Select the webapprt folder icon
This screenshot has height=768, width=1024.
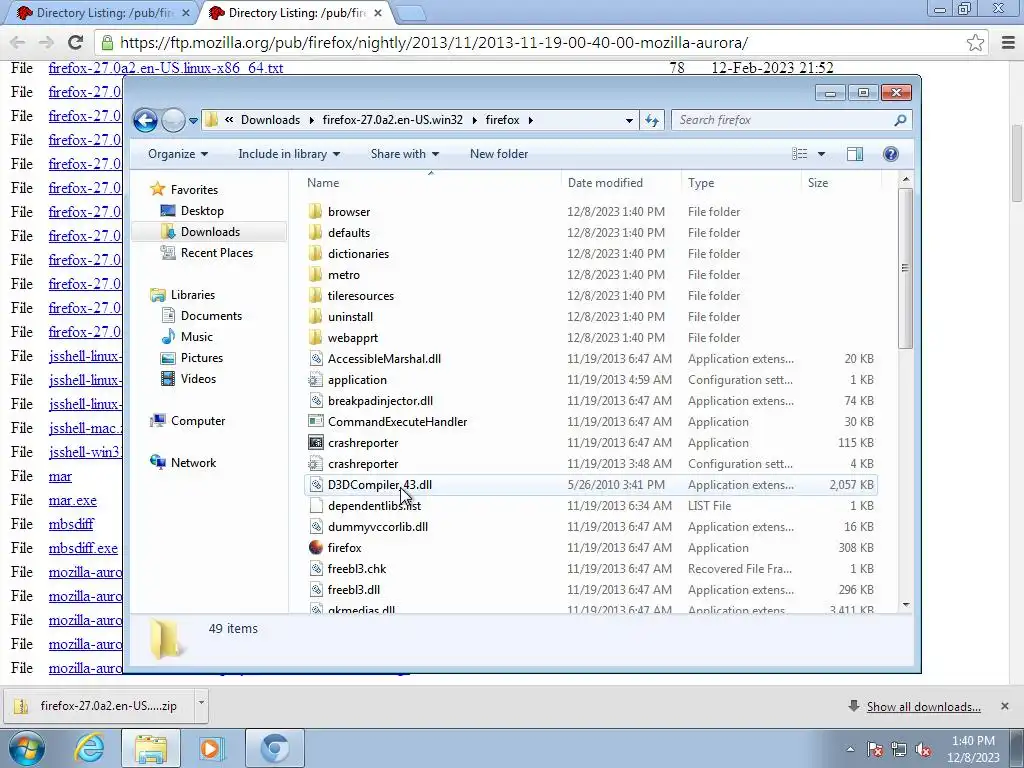tap(315, 338)
